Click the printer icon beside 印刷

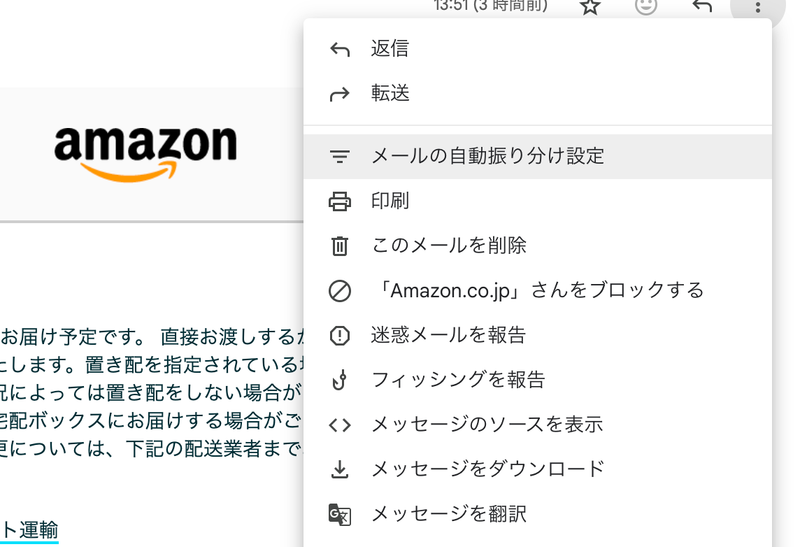pyautogui.click(x=340, y=201)
